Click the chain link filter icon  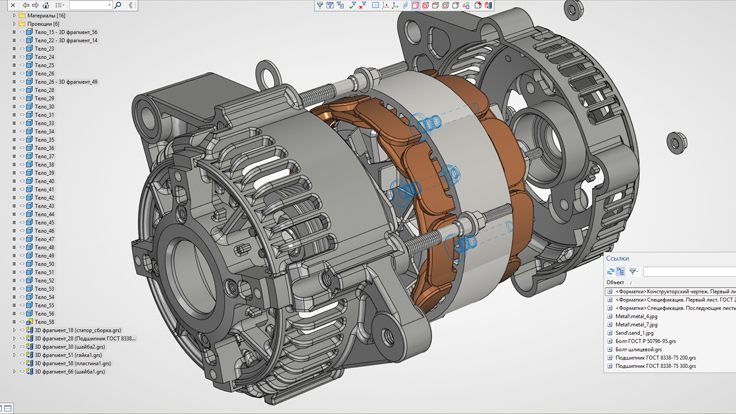point(406,5)
